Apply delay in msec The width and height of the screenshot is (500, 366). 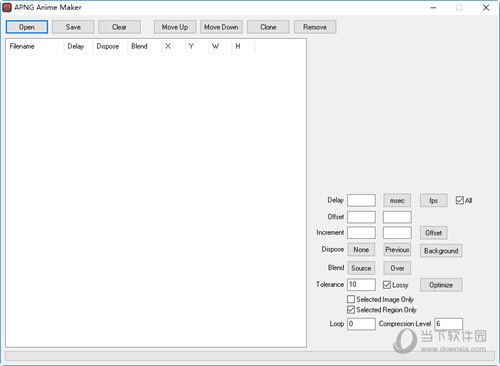[397, 200]
